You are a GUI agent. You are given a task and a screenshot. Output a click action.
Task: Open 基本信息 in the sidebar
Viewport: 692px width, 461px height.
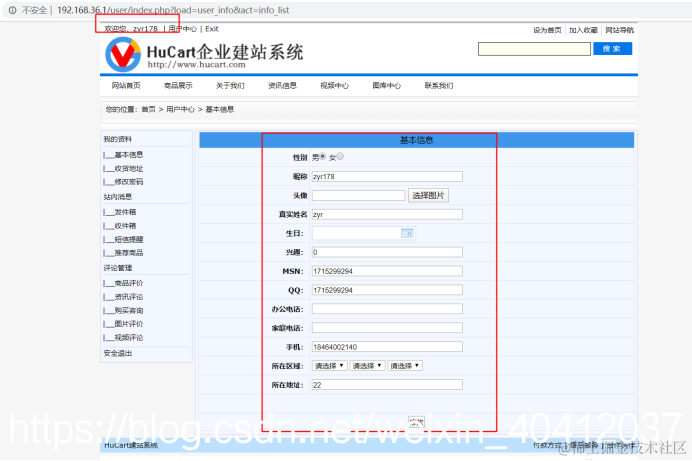129,155
